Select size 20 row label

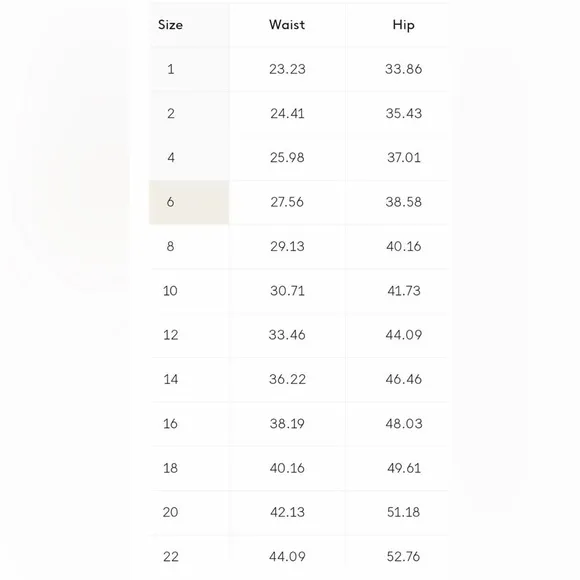[170, 512]
